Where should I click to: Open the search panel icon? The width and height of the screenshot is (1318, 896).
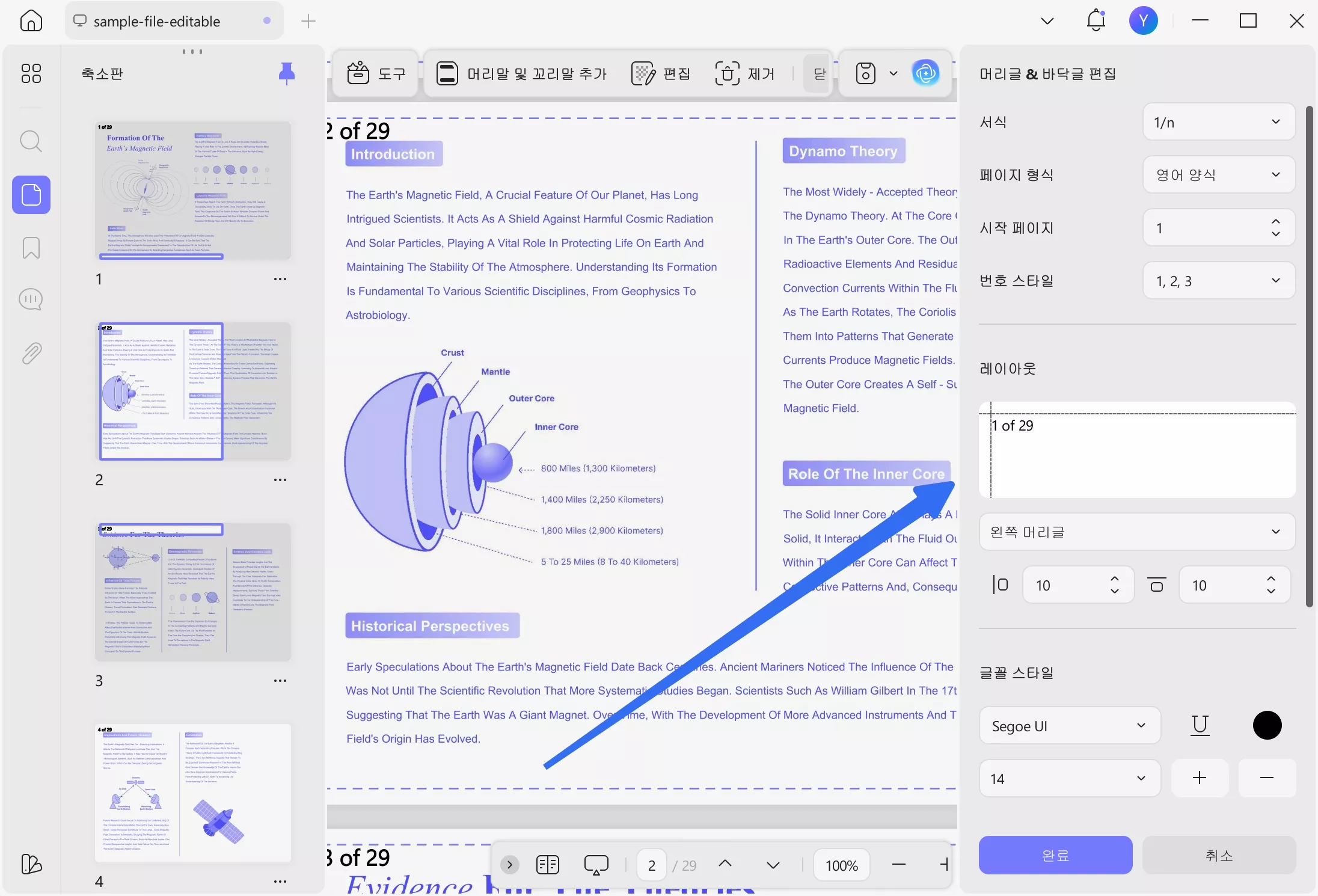(x=31, y=142)
